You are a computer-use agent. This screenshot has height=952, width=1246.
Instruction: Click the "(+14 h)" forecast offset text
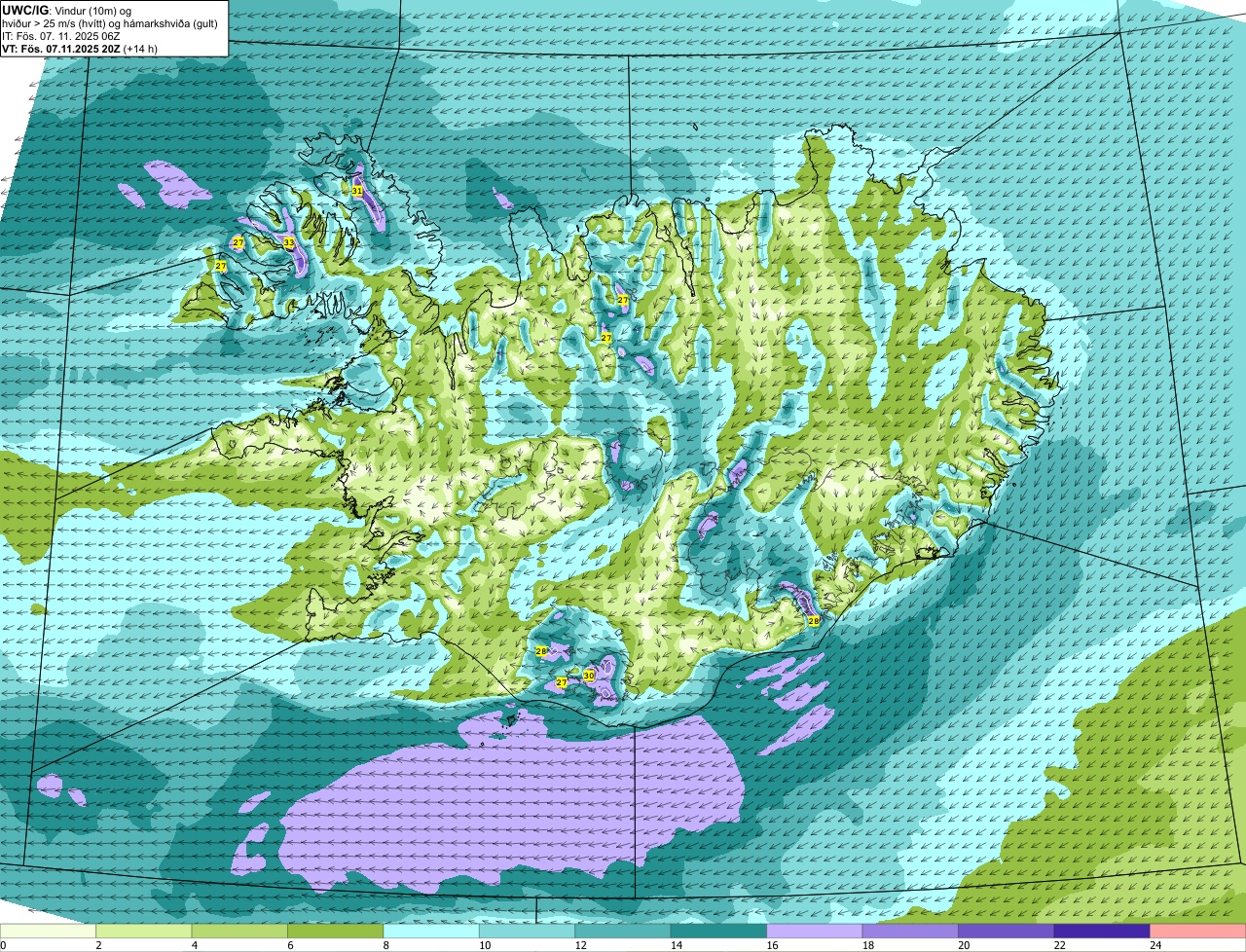click(140, 49)
